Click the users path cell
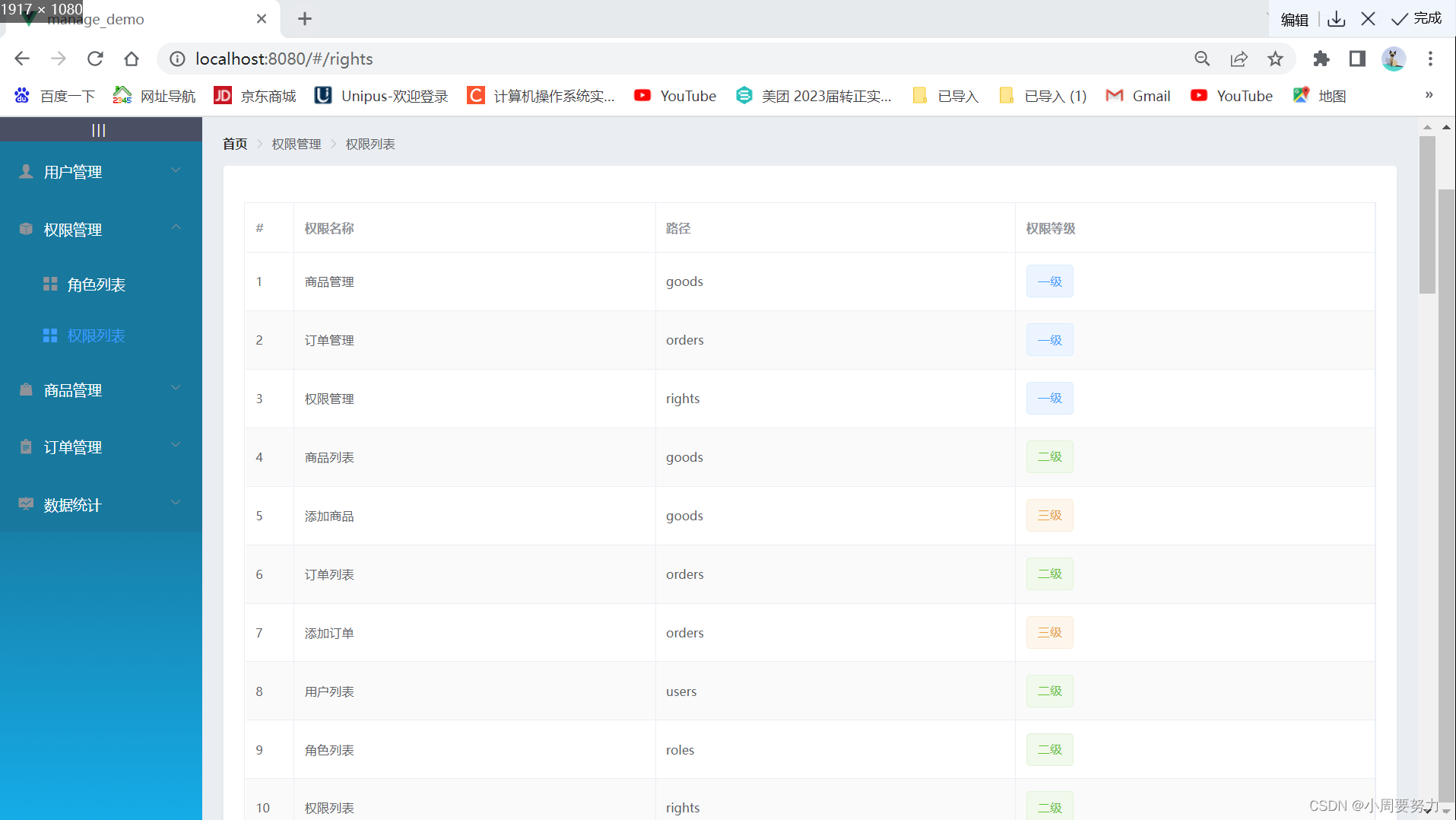Screen dimensions: 1456x820 click(x=835, y=691)
